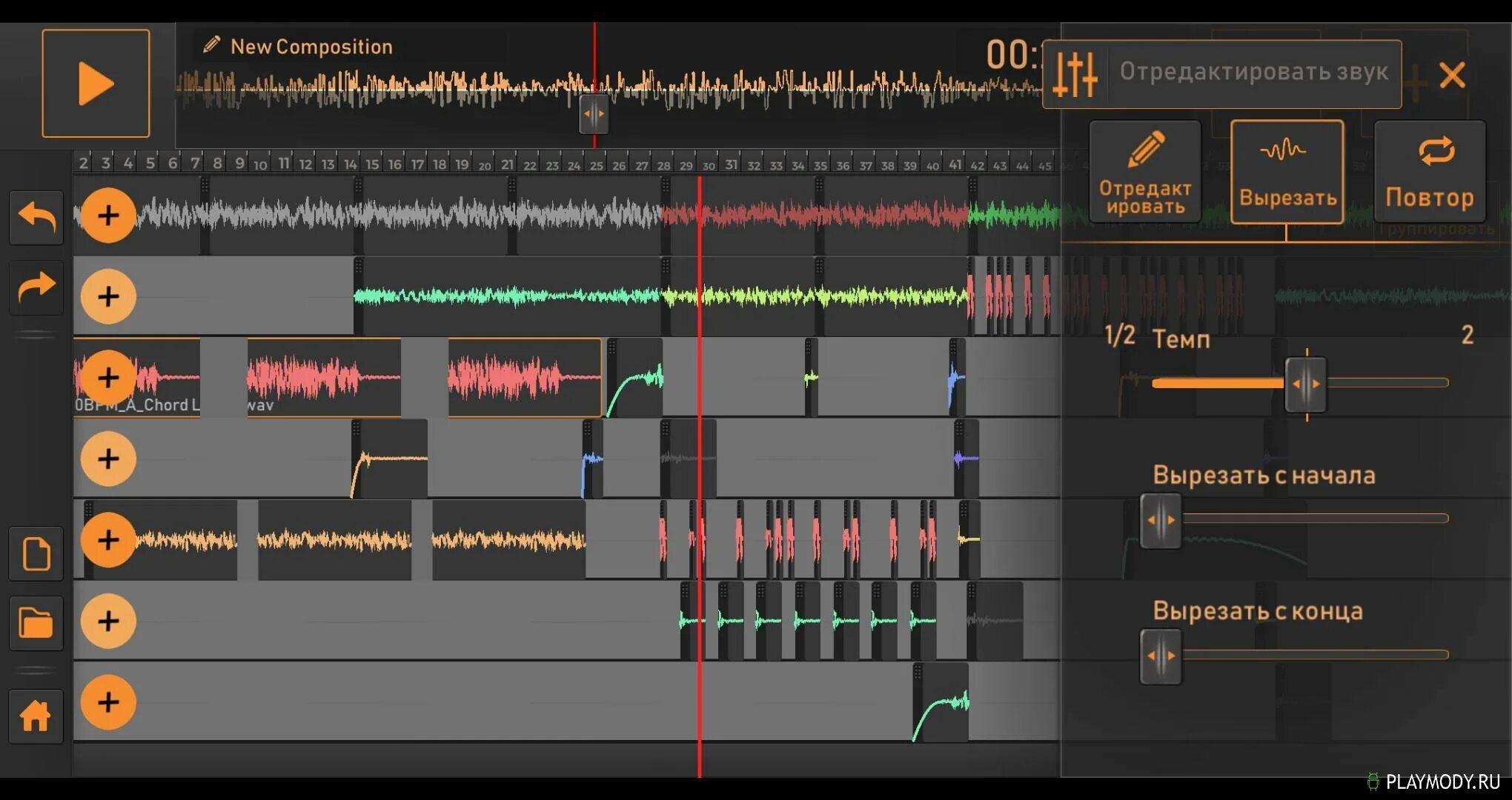The image size is (1512, 800).
Task: Add a sound to the fifth track
Action: click(x=108, y=539)
